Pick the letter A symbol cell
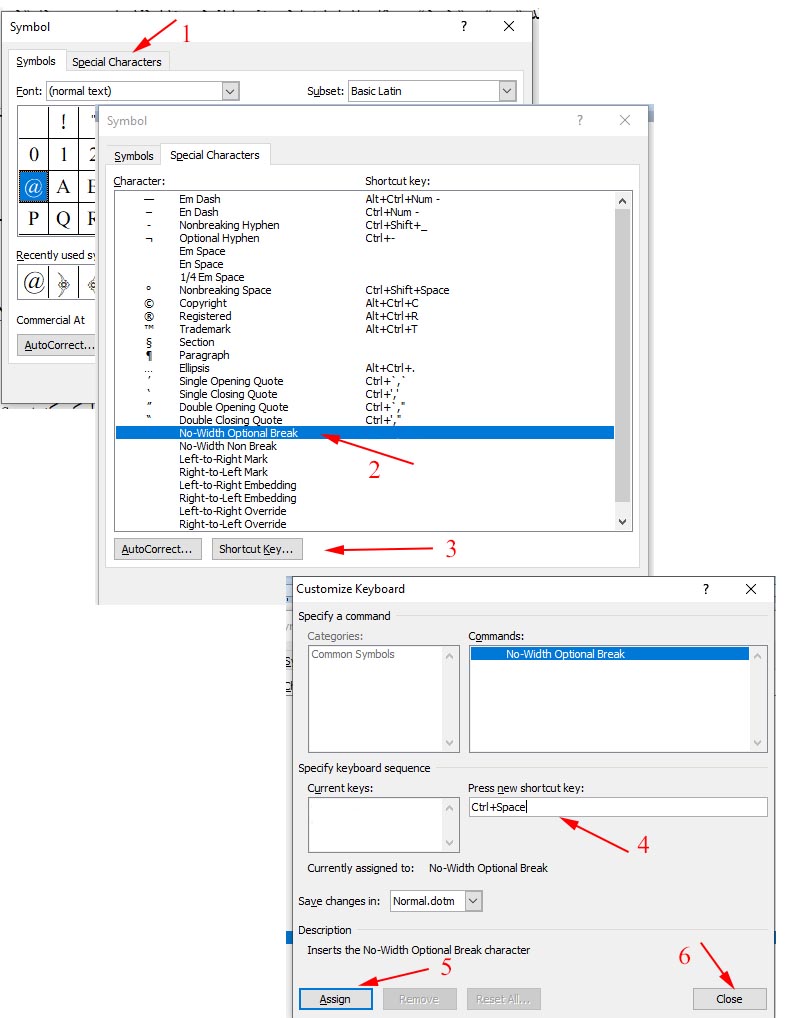Screen dimensions: 806x1018 (64, 186)
